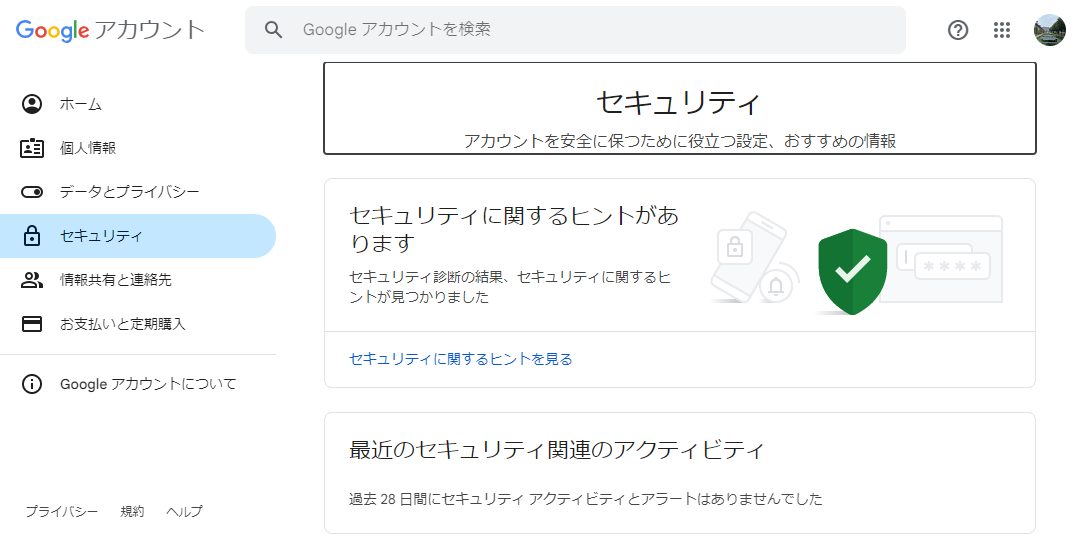The width and height of the screenshot is (1077, 547).
Task: Open the ヘルプ footer link
Action: click(x=184, y=511)
